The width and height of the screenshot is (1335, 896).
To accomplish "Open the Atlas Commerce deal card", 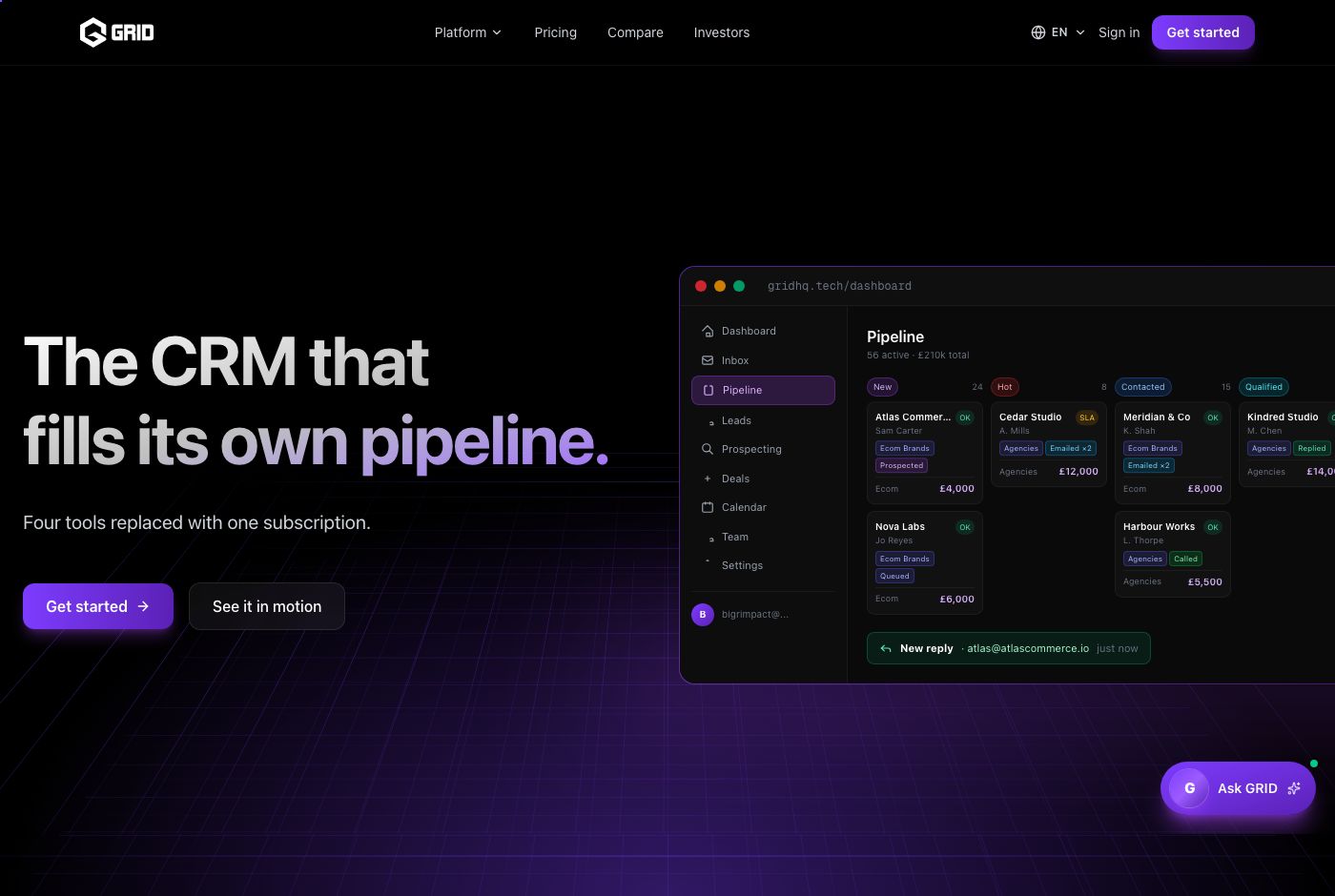I will tap(925, 453).
